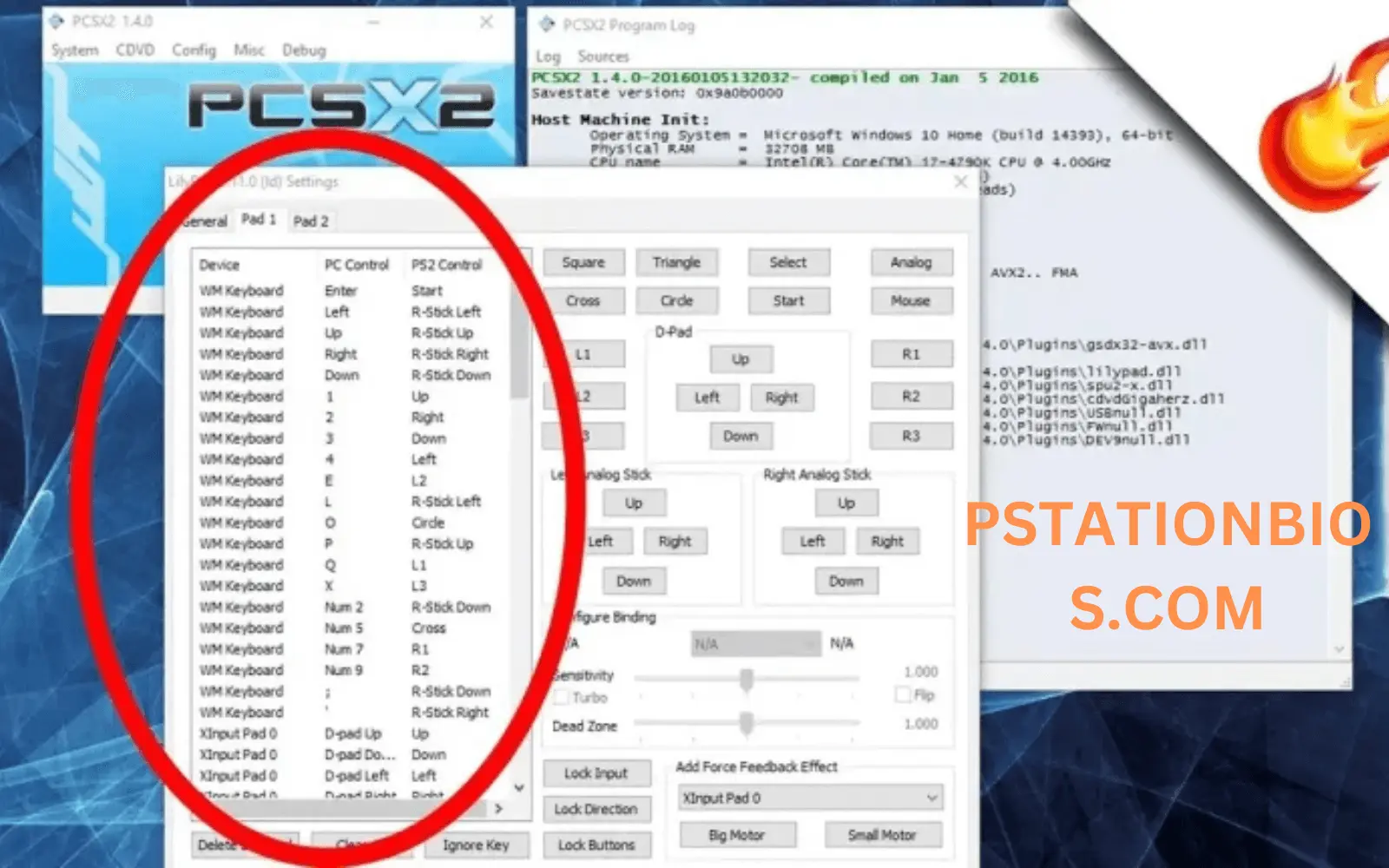Adjust the Sensitivity slider handle
1389x868 pixels.
click(x=747, y=680)
